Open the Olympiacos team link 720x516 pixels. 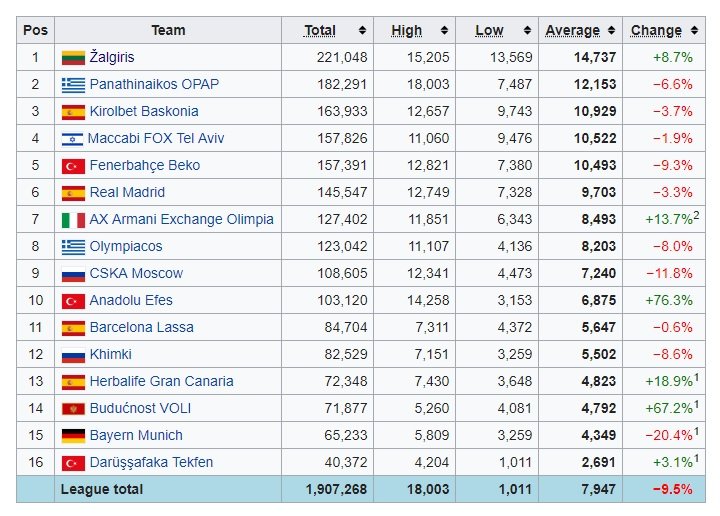[126, 247]
